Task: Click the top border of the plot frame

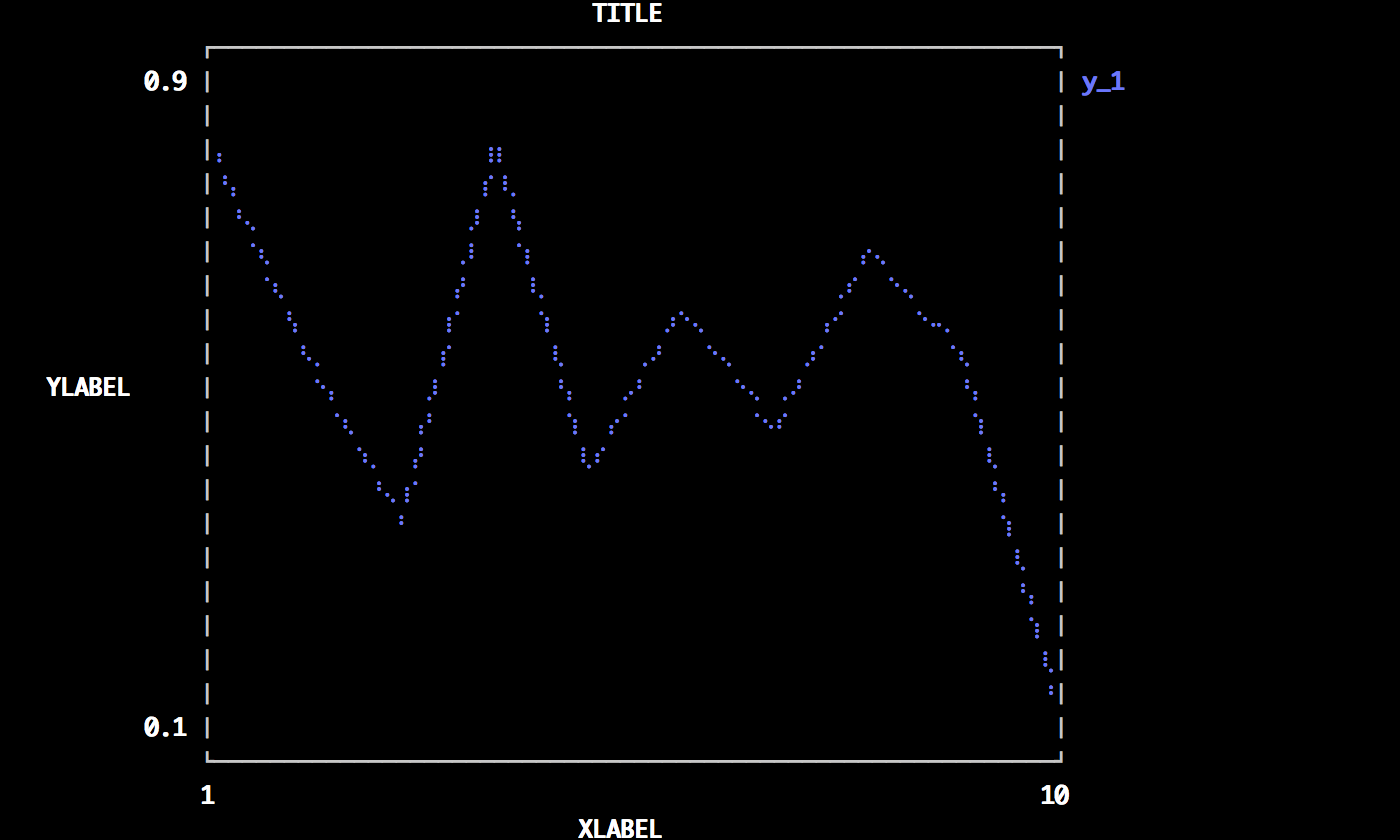Action: coord(634,47)
